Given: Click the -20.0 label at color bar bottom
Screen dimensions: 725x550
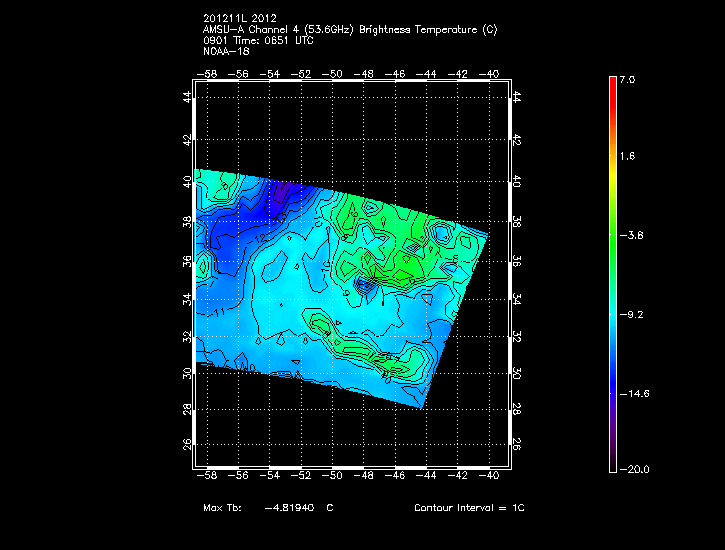Looking at the screenshot, I should coord(632,470).
